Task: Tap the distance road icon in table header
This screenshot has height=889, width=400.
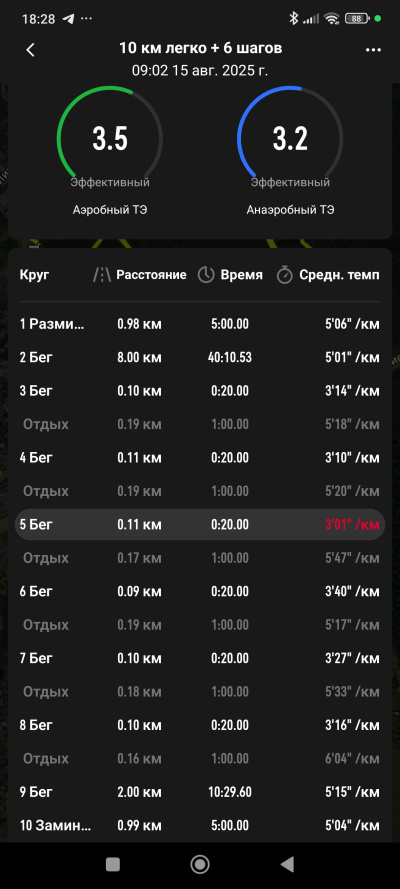Action: click(x=102, y=276)
